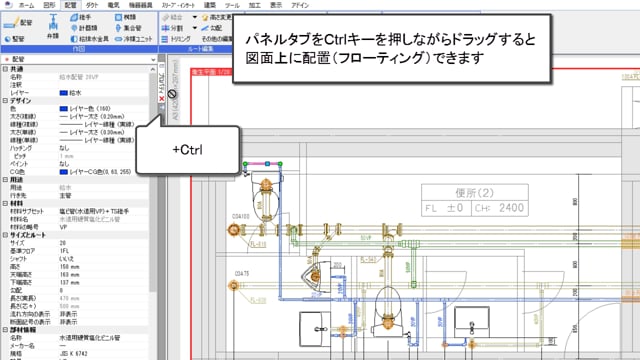Collapse the 材料 property group
The width and height of the screenshot is (640, 360).
click(x=5, y=204)
